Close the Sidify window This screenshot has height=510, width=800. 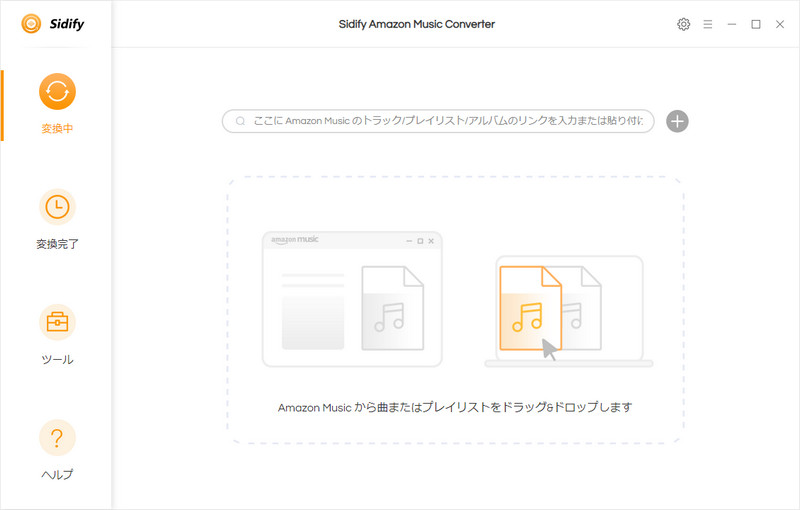(x=780, y=24)
